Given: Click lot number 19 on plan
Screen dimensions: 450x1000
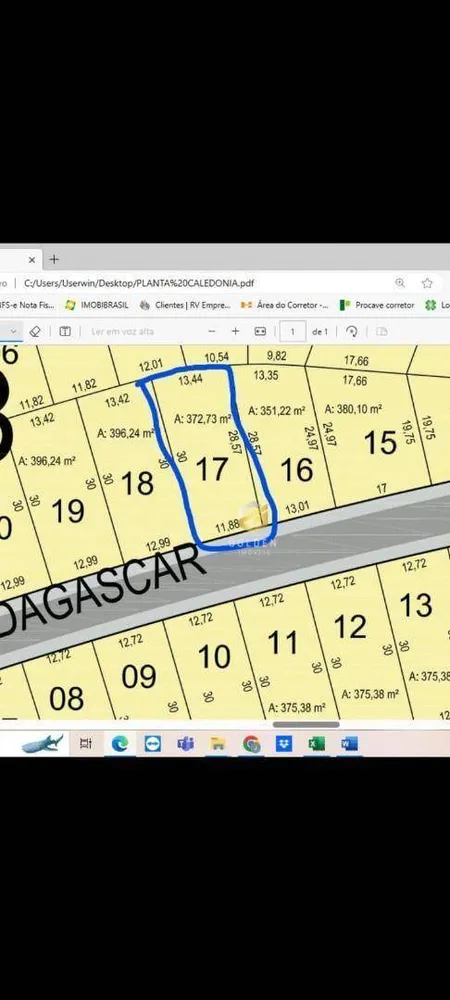Looking at the screenshot, I should (68, 511).
